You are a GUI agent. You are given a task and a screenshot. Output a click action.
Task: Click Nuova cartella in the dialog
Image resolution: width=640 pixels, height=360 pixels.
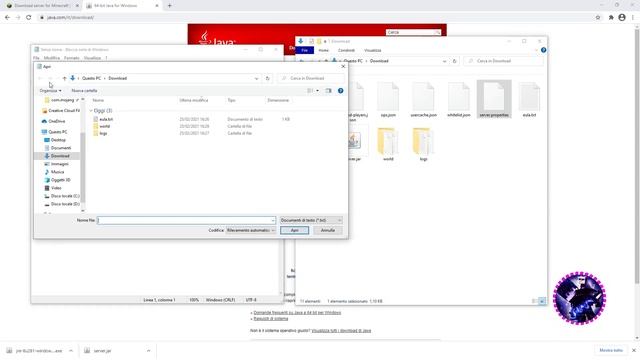tap(84, 91)
